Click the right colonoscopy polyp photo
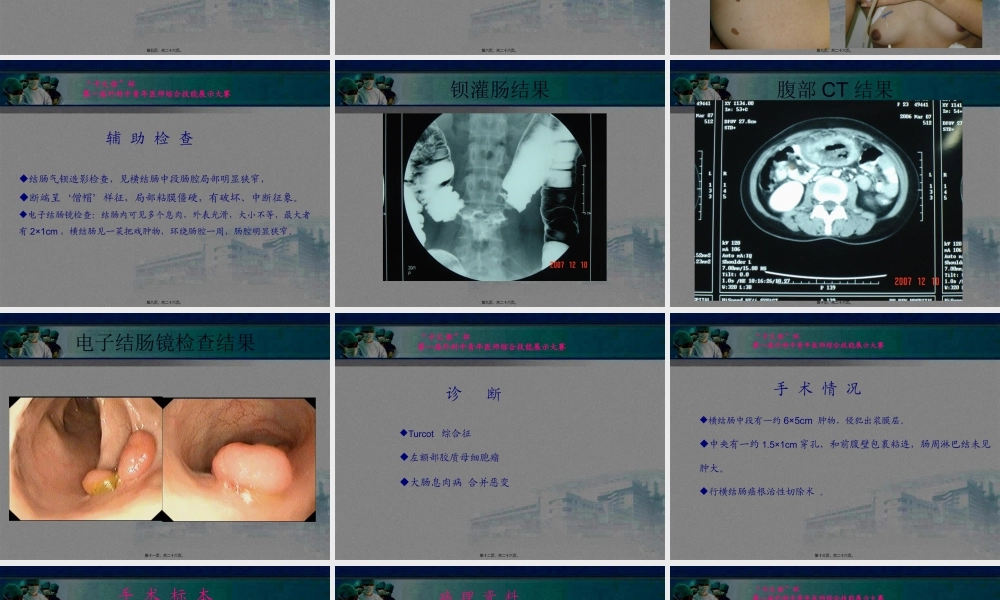 pyautogui.click(x=240, y=459)
